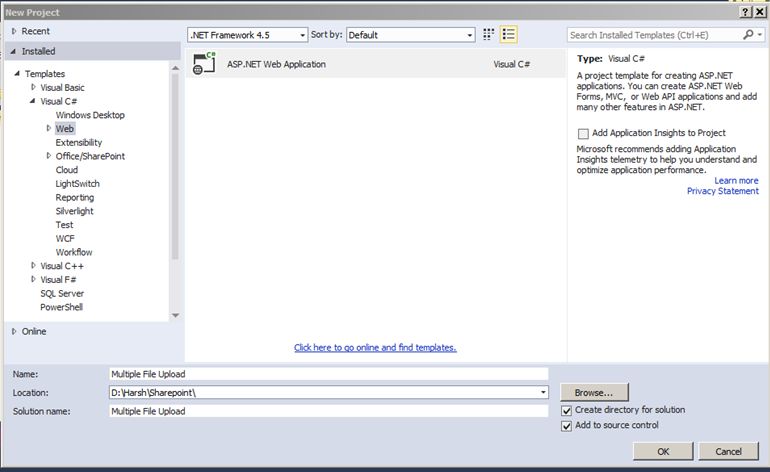The height and width of the screenshot is (472, 770).
Task: Select the Reporting category
Action: (75, 197)
